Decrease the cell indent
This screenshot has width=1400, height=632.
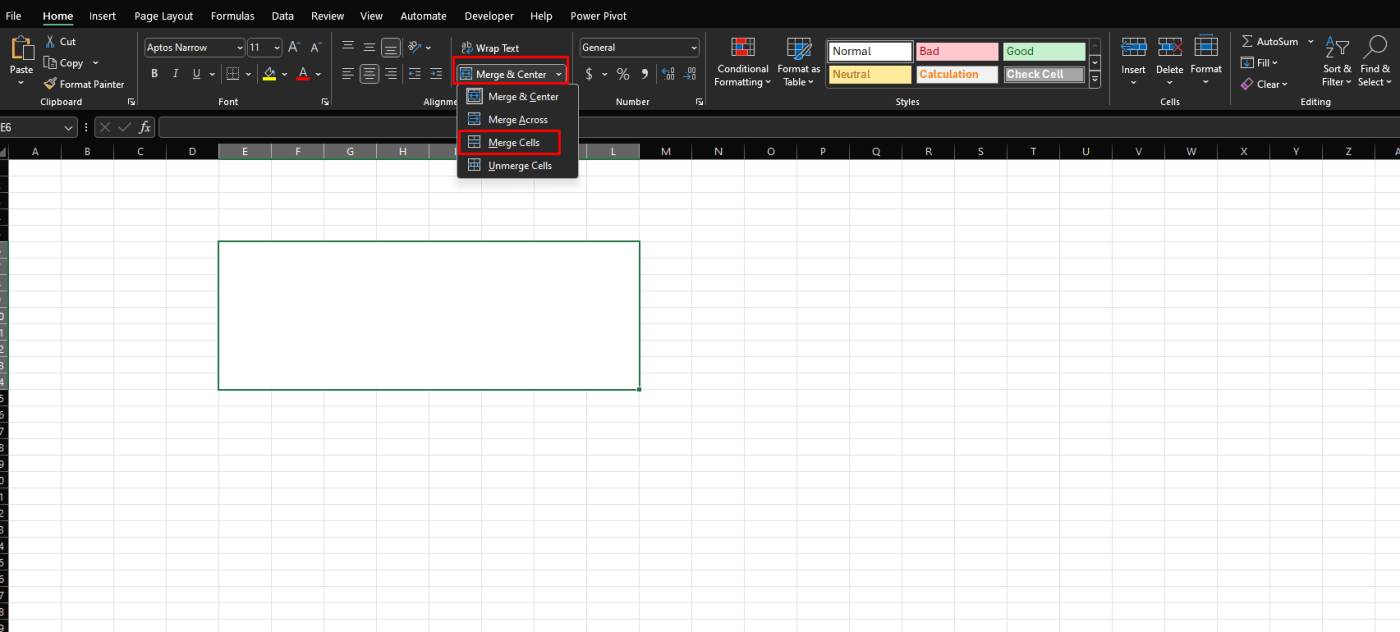pyautogui.click(x=414, y=74)
